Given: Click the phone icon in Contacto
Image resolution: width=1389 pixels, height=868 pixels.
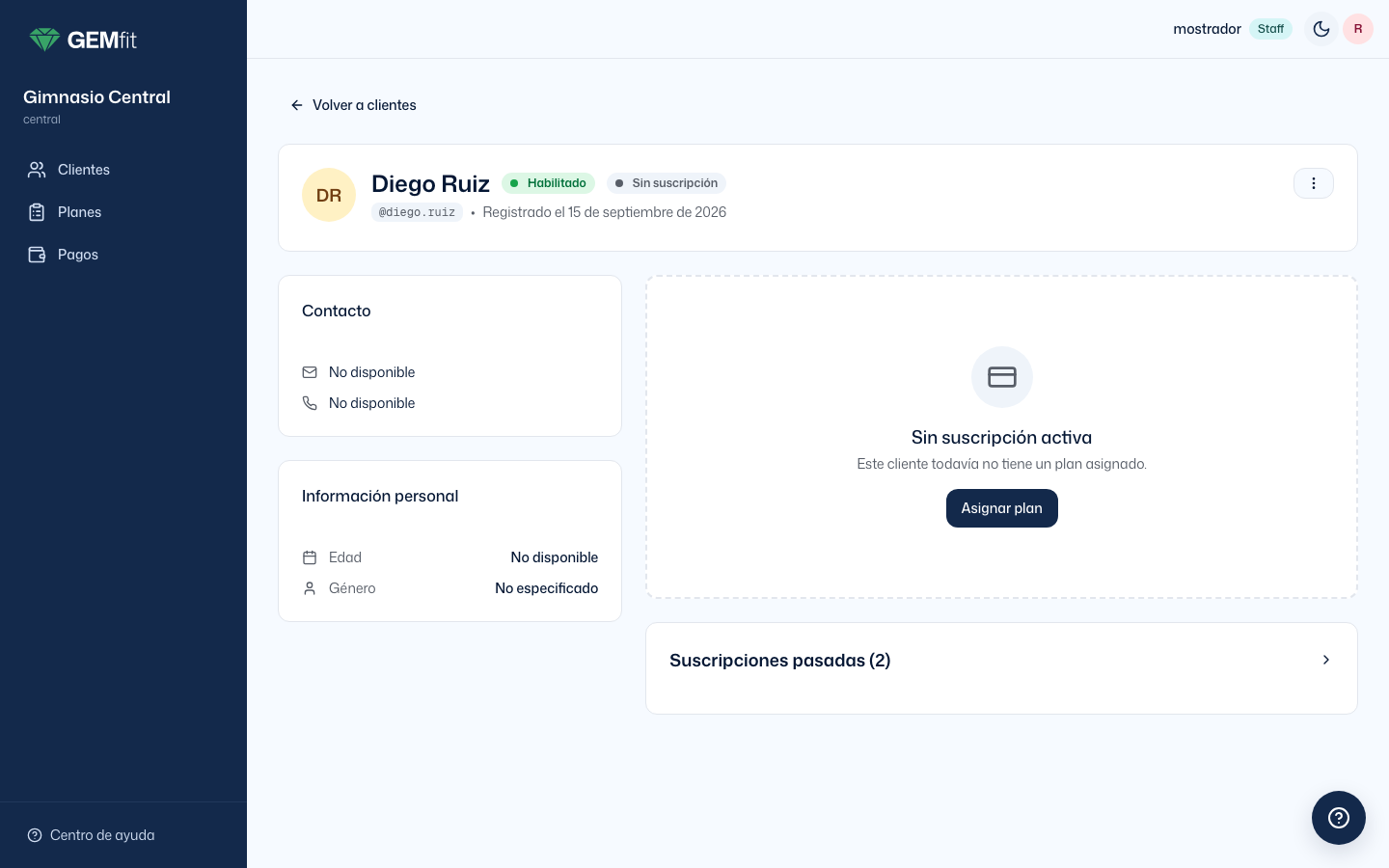Looking at the screenshot, I should 310,403.
